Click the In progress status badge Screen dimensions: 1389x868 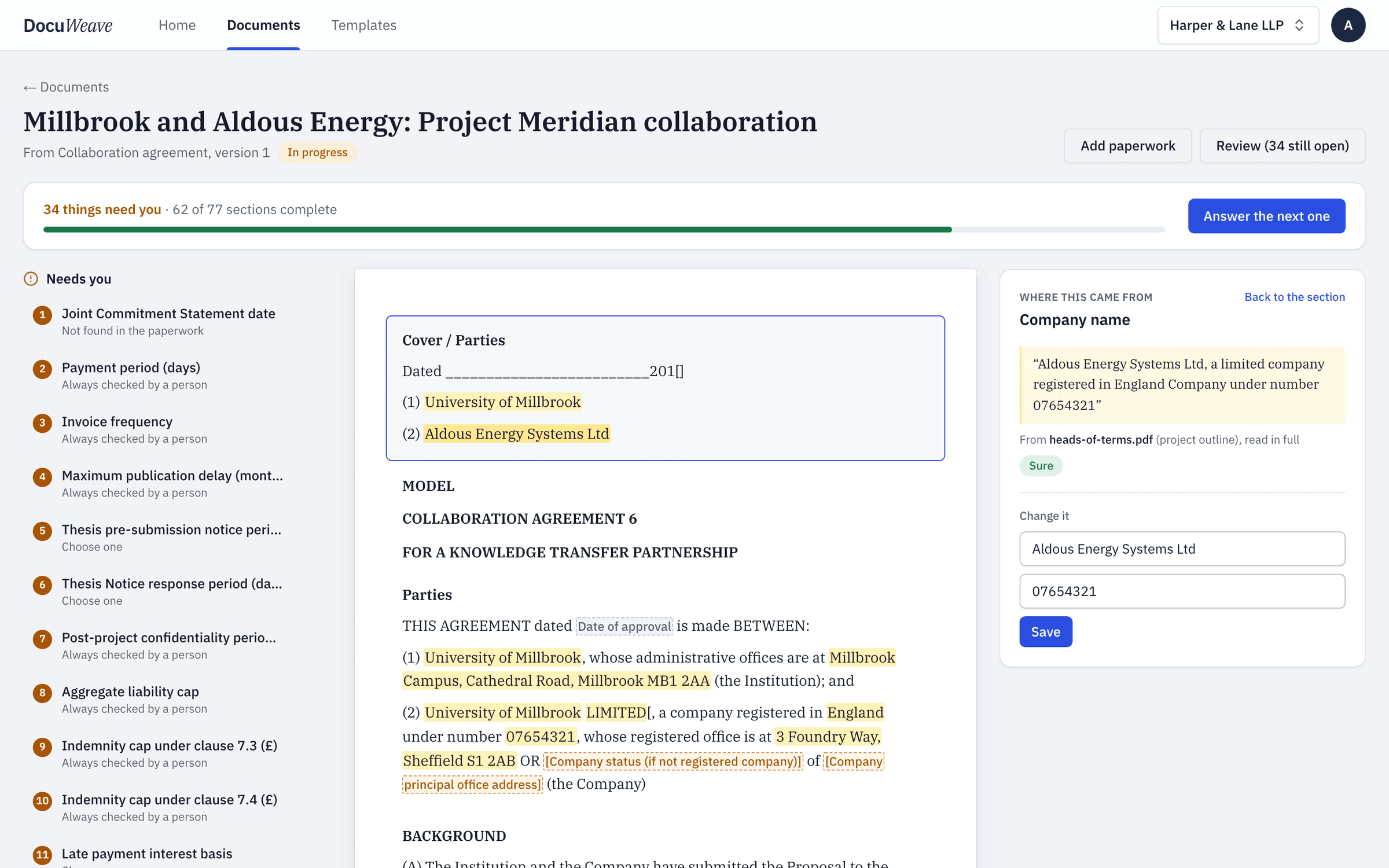317,152
